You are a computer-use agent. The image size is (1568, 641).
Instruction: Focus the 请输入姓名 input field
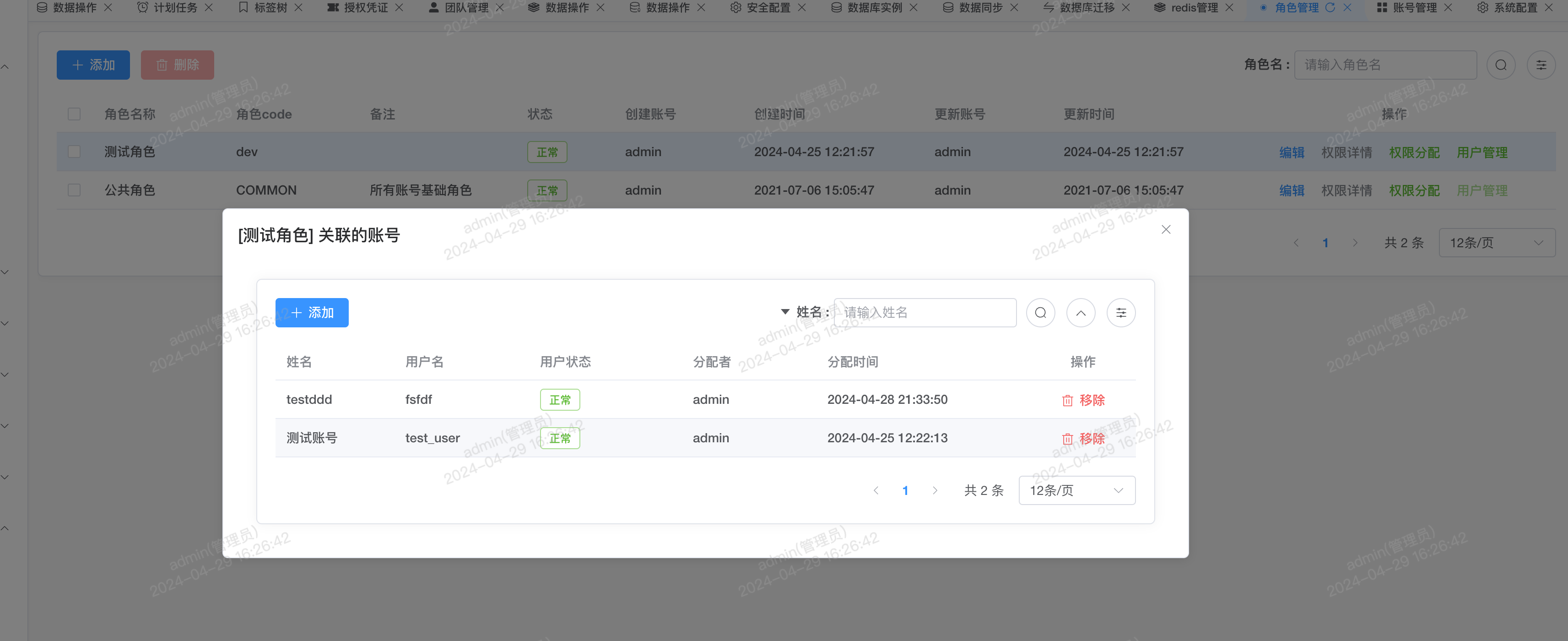point(925,313)
